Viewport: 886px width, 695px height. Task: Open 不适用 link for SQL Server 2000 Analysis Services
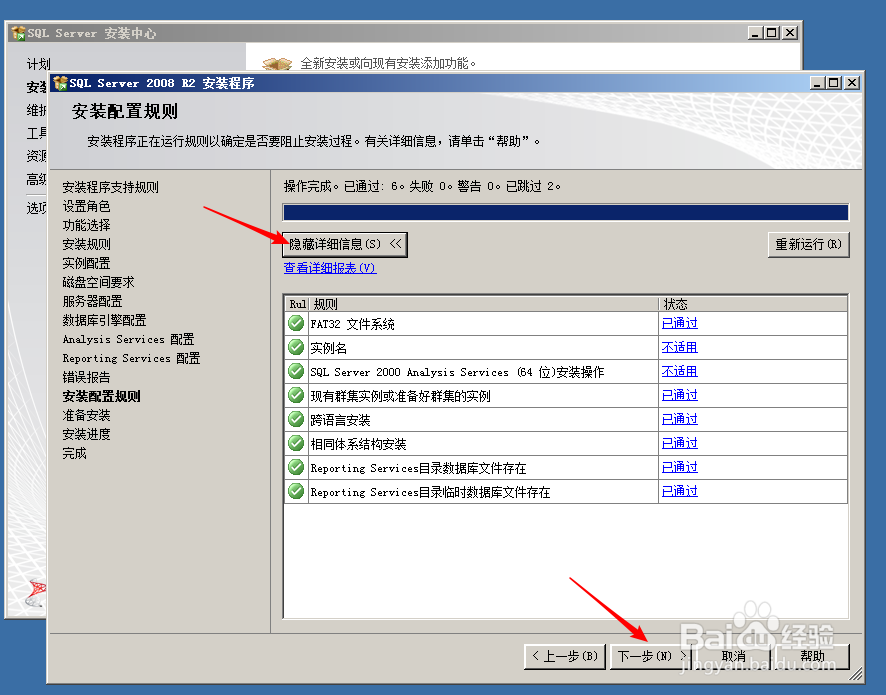680,371
